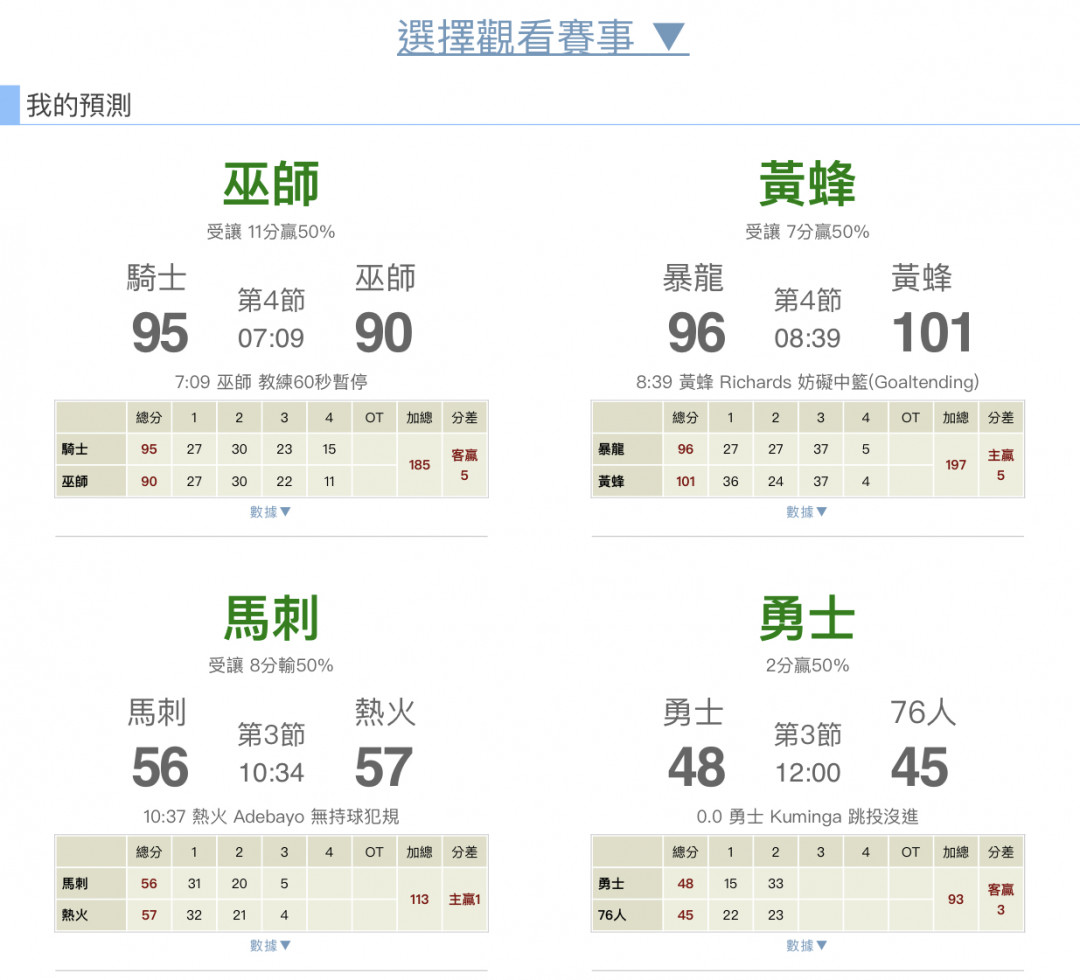Click 馬刺 first quarter score 31
Image resolution: width=1080 pixels, height=980 pixels.
coord(194,883)
